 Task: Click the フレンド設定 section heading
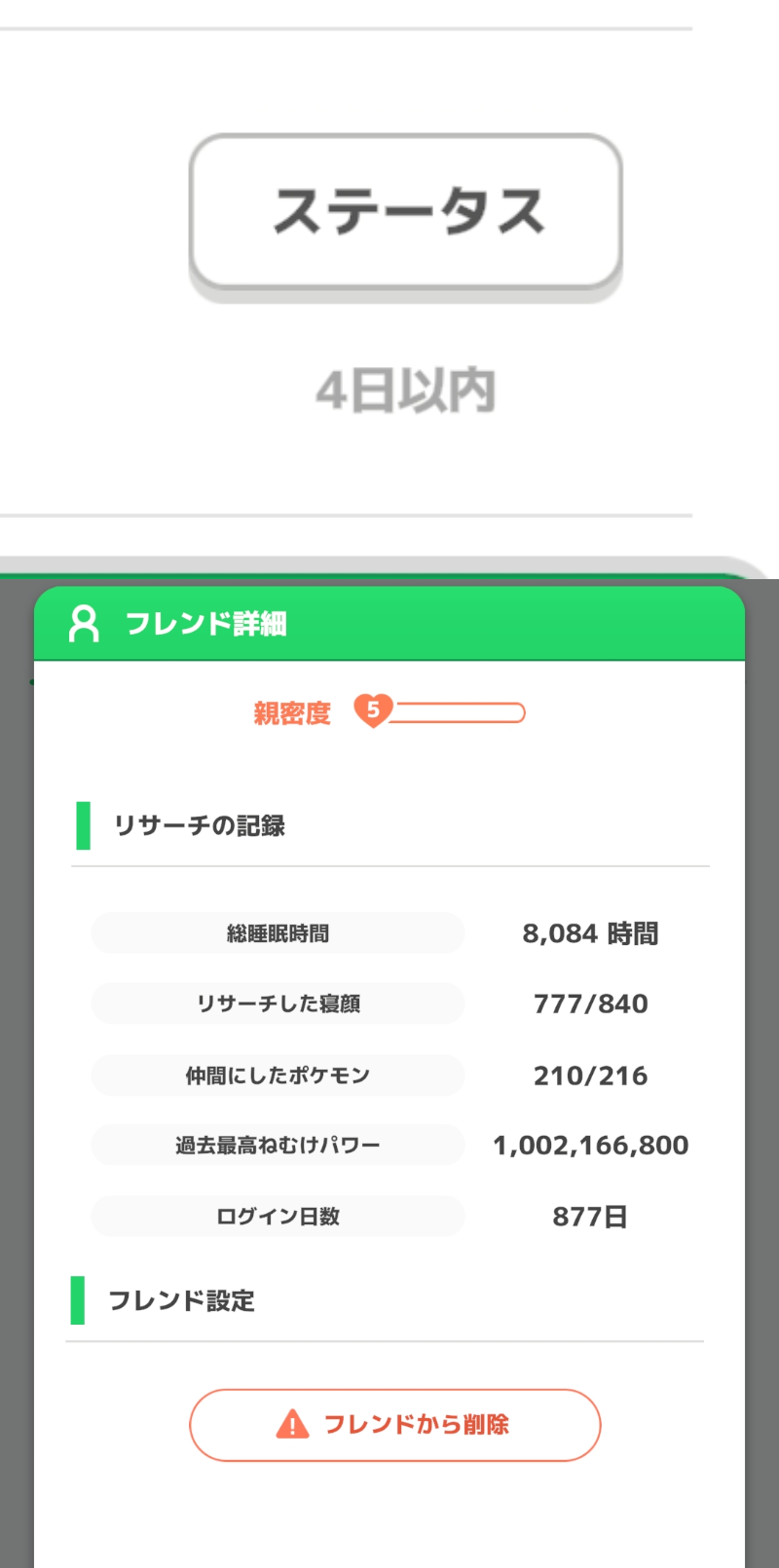tap(181, 1300)
